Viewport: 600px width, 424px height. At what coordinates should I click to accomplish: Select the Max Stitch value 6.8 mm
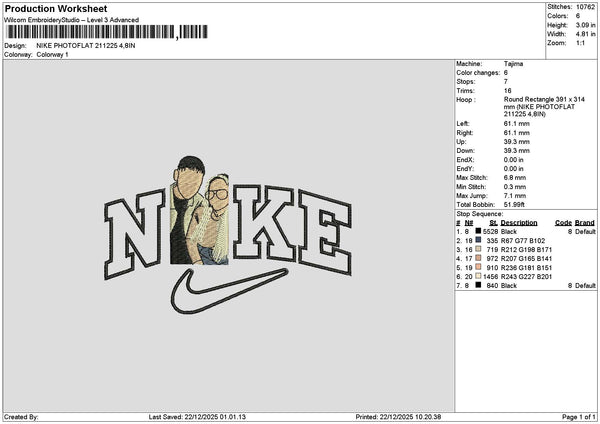[x=515, y=178]
